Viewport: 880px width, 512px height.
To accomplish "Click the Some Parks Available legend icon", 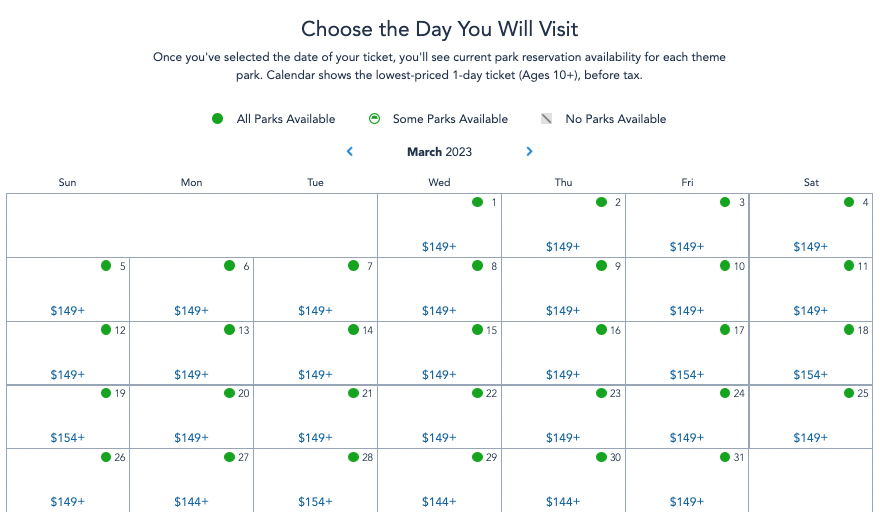I will [x=374, y=119].
